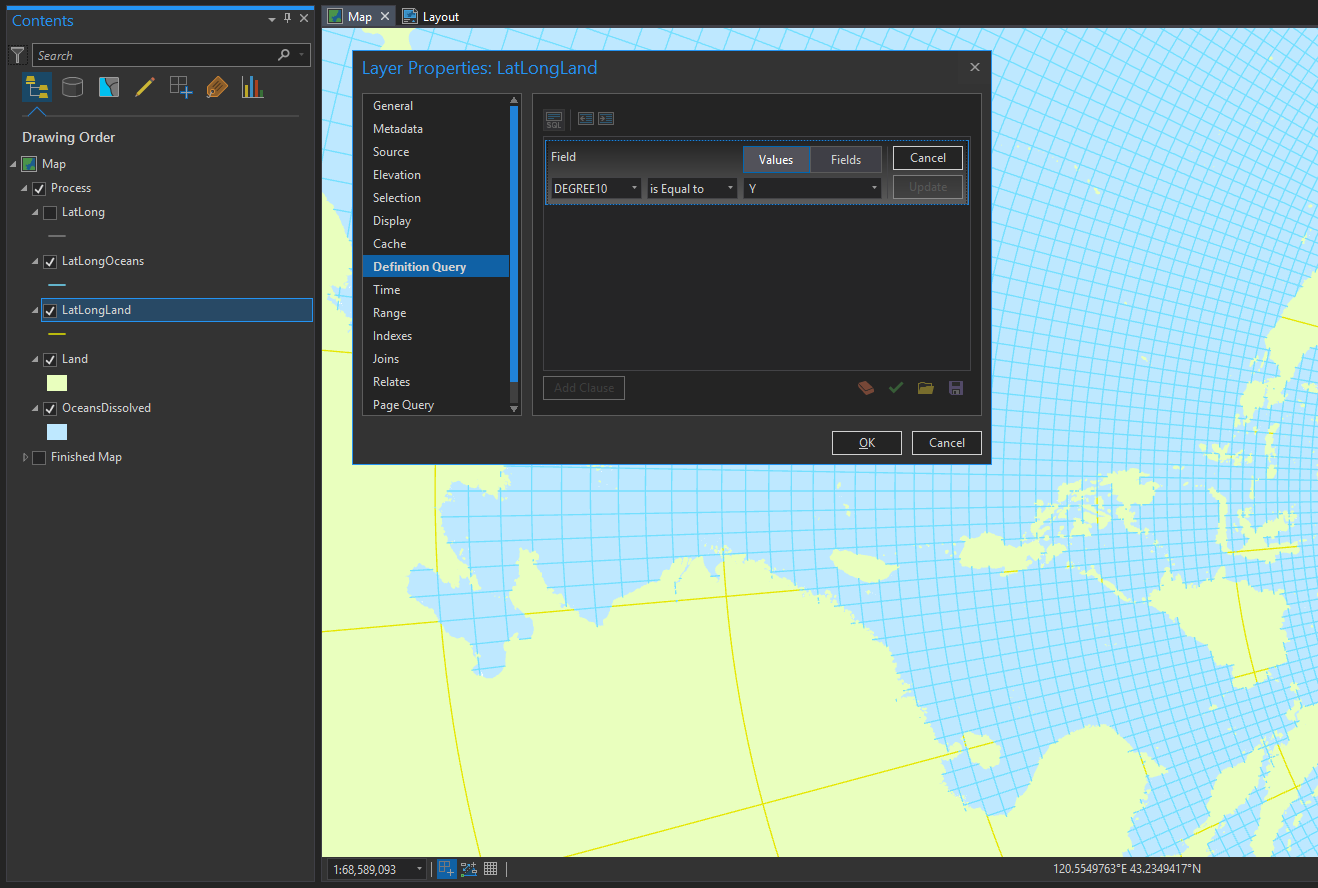Open the List By Labeling tag icon
The width and height of the screenshot is (1318, 888).
[216, 87]
